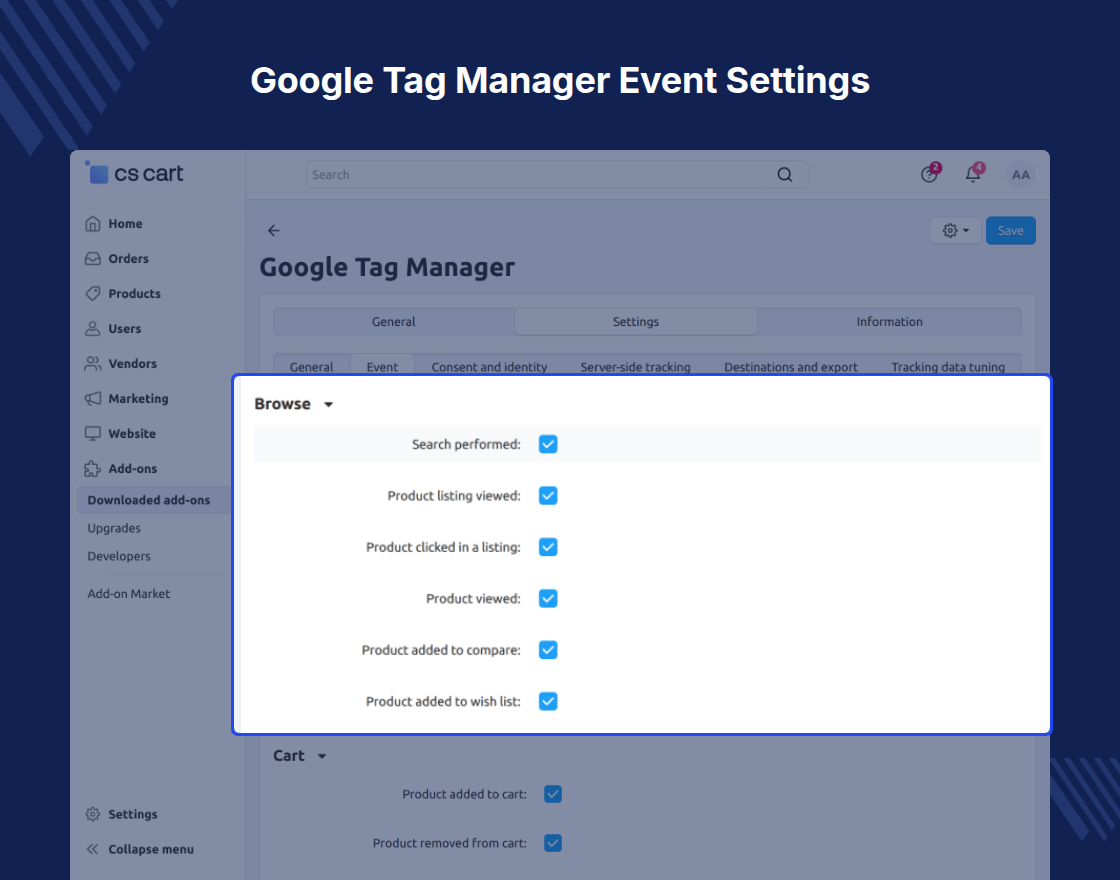Go back using the left arrow icon
The width and height of the screenshot is (1120, 880).
(274, 230)
